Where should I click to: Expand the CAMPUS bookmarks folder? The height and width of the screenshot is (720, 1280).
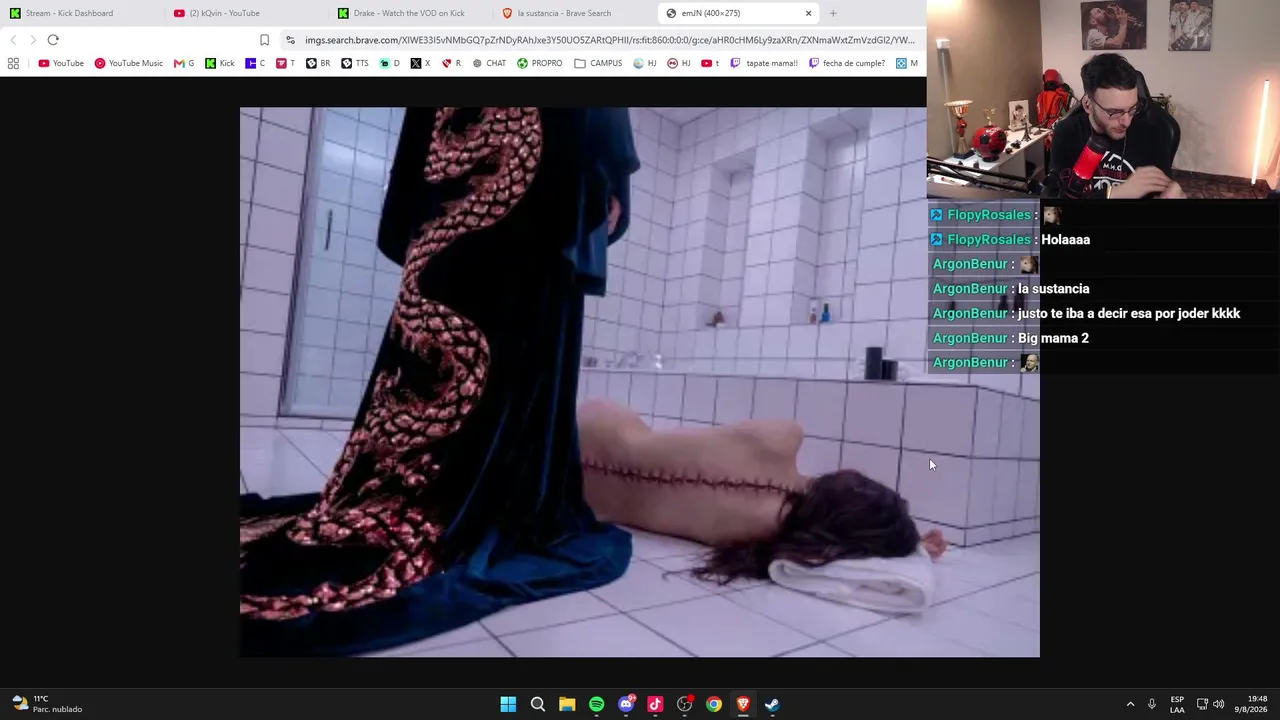click(599, 63)
